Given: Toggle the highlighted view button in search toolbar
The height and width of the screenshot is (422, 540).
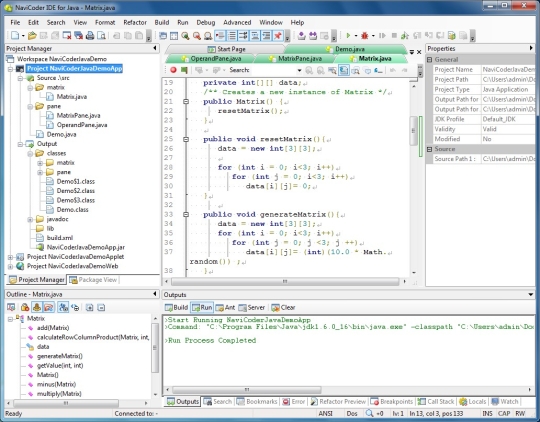Looking at the screenshot, I should (343, 70).
